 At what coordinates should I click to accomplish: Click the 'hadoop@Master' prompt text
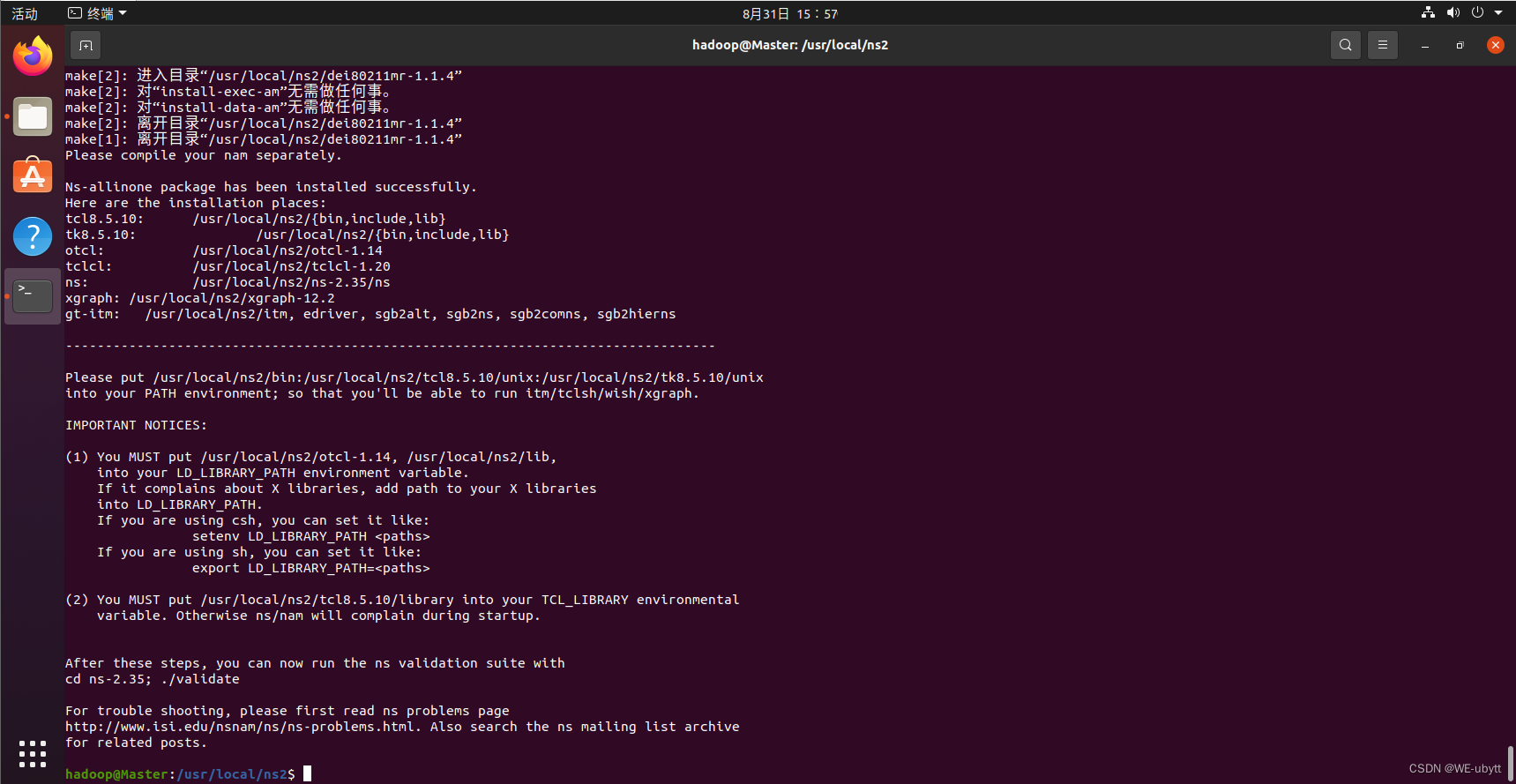point(116,774)
